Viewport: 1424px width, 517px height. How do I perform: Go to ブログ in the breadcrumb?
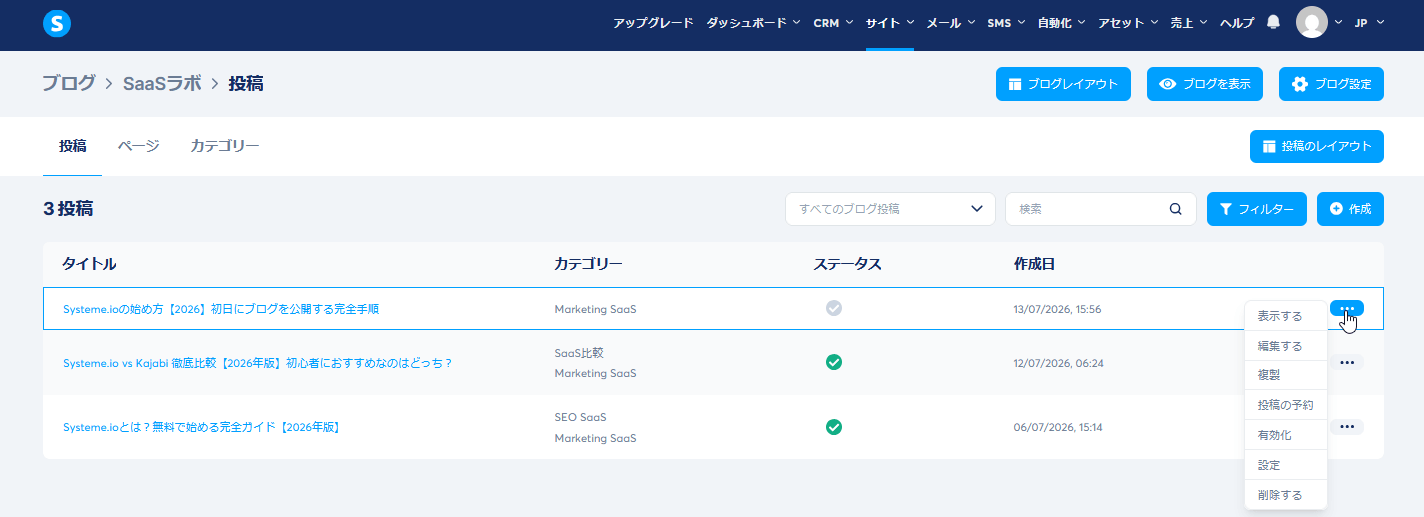point(69,84)
